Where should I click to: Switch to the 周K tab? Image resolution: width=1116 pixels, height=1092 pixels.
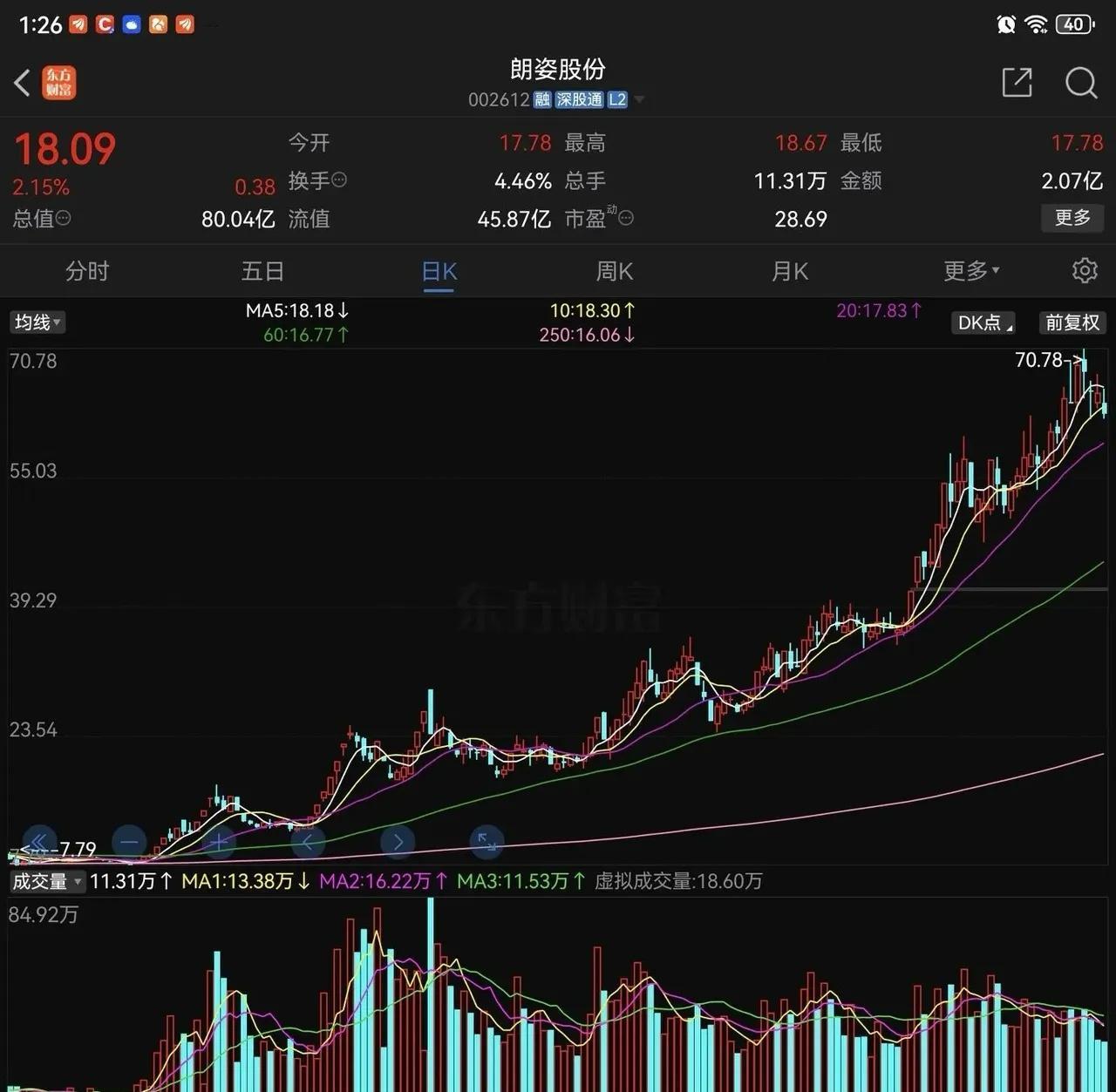(614, 271)
